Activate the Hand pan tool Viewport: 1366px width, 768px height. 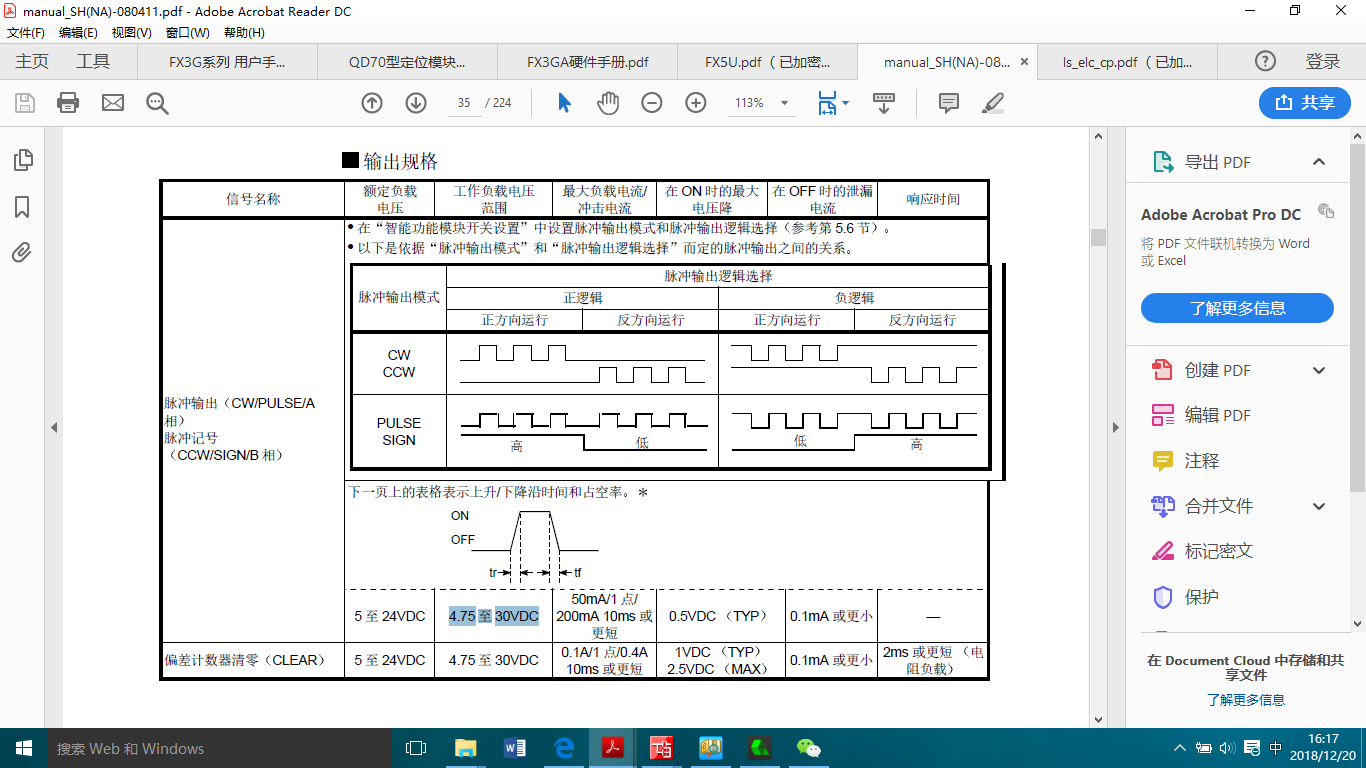point(608,103)
